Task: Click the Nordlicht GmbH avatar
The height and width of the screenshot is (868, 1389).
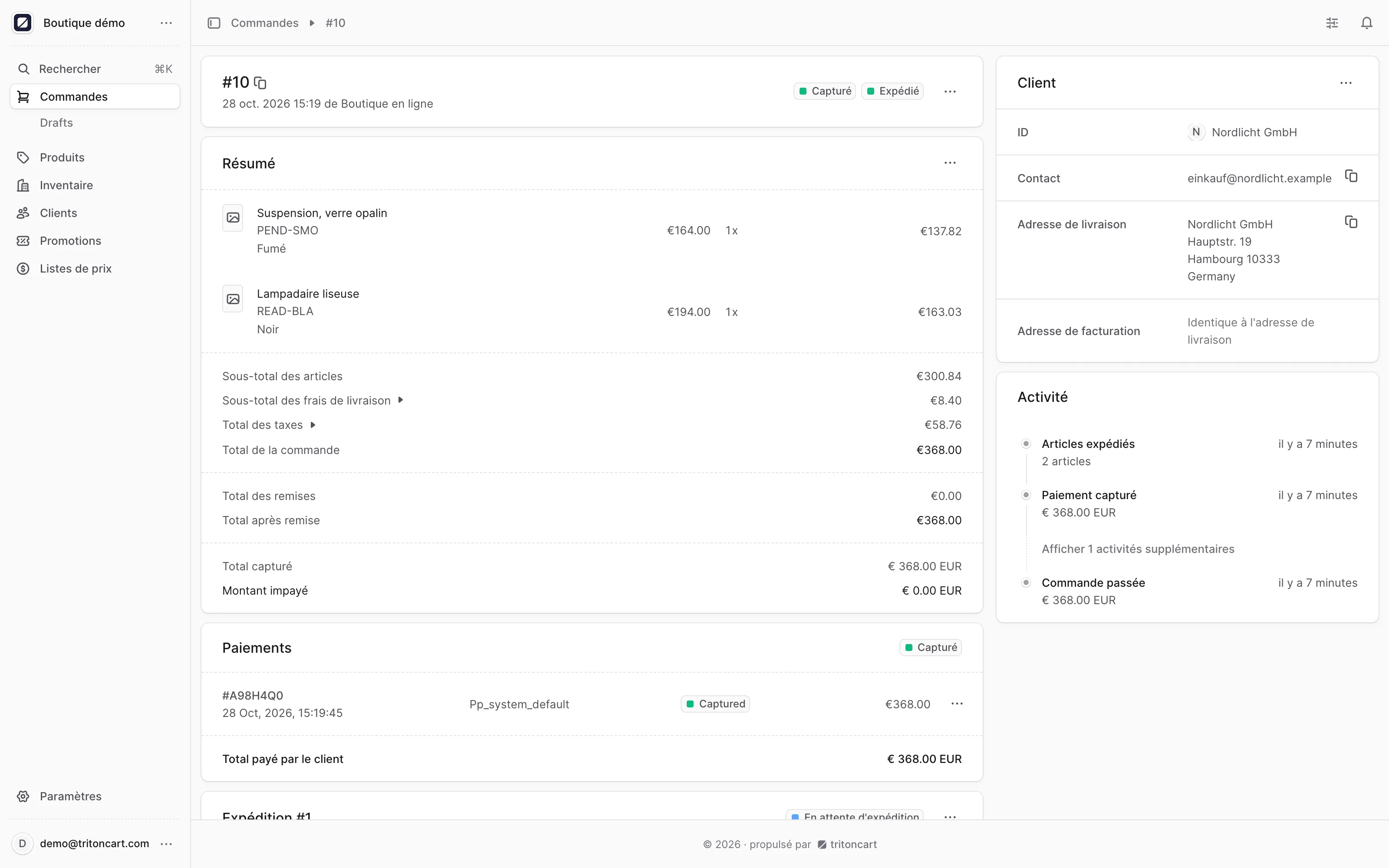Action: pos(1196,133)
